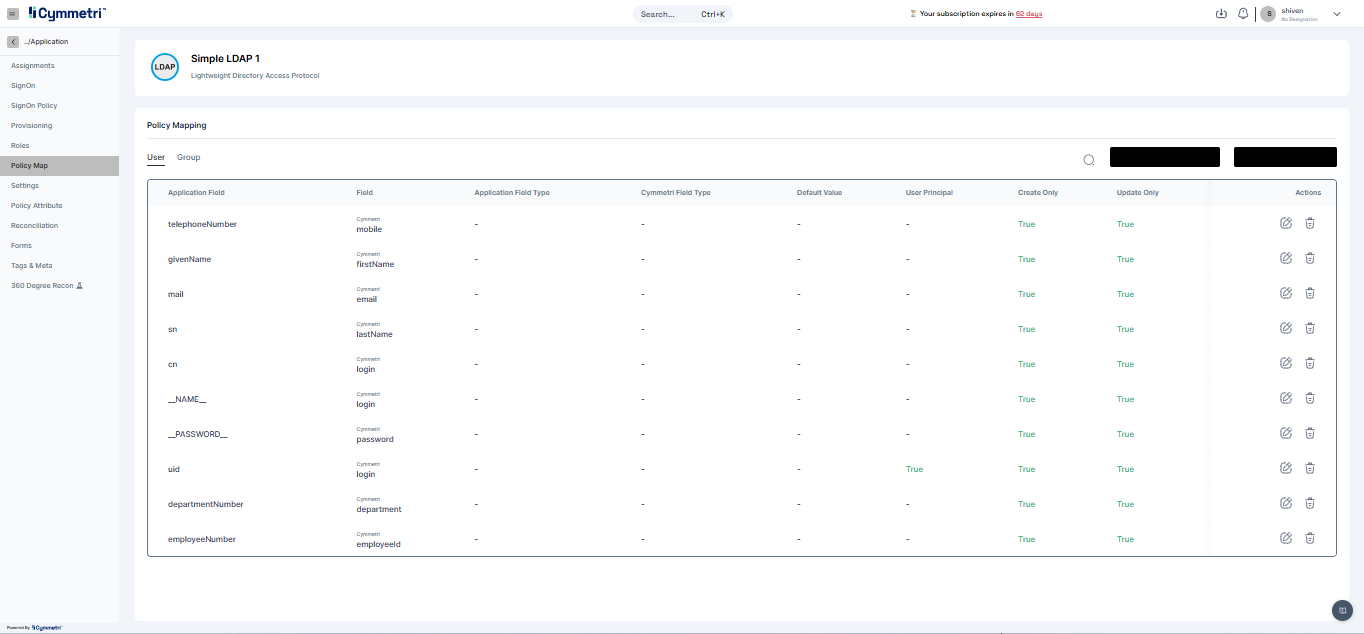This screenshot has height=634, width=1364.
Task: Delete the sn mapping
Action: [1310, 328]
